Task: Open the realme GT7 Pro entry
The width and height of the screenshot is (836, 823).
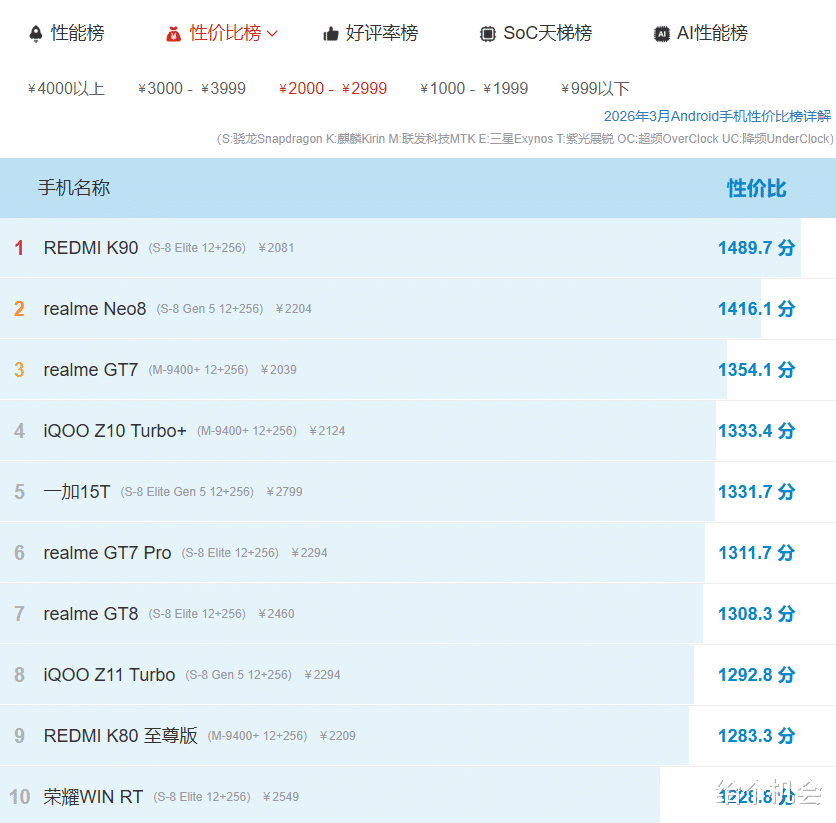Action: (108, 553)
